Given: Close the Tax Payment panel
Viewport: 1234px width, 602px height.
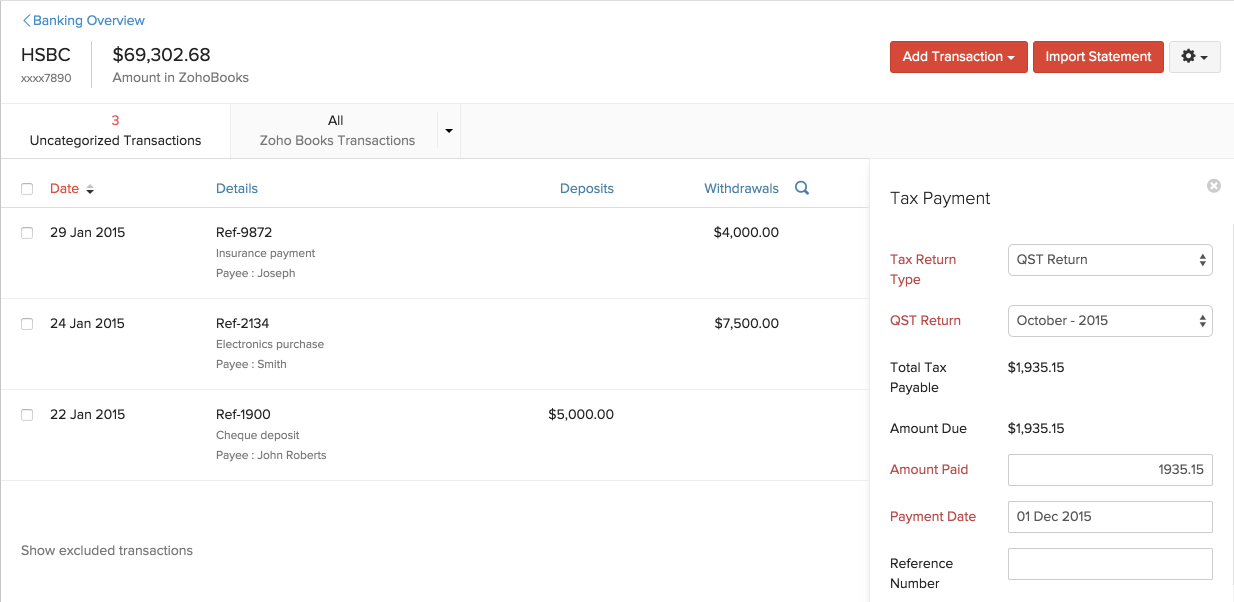Looking at the screenshot, I should click(x=1213, y=186).
